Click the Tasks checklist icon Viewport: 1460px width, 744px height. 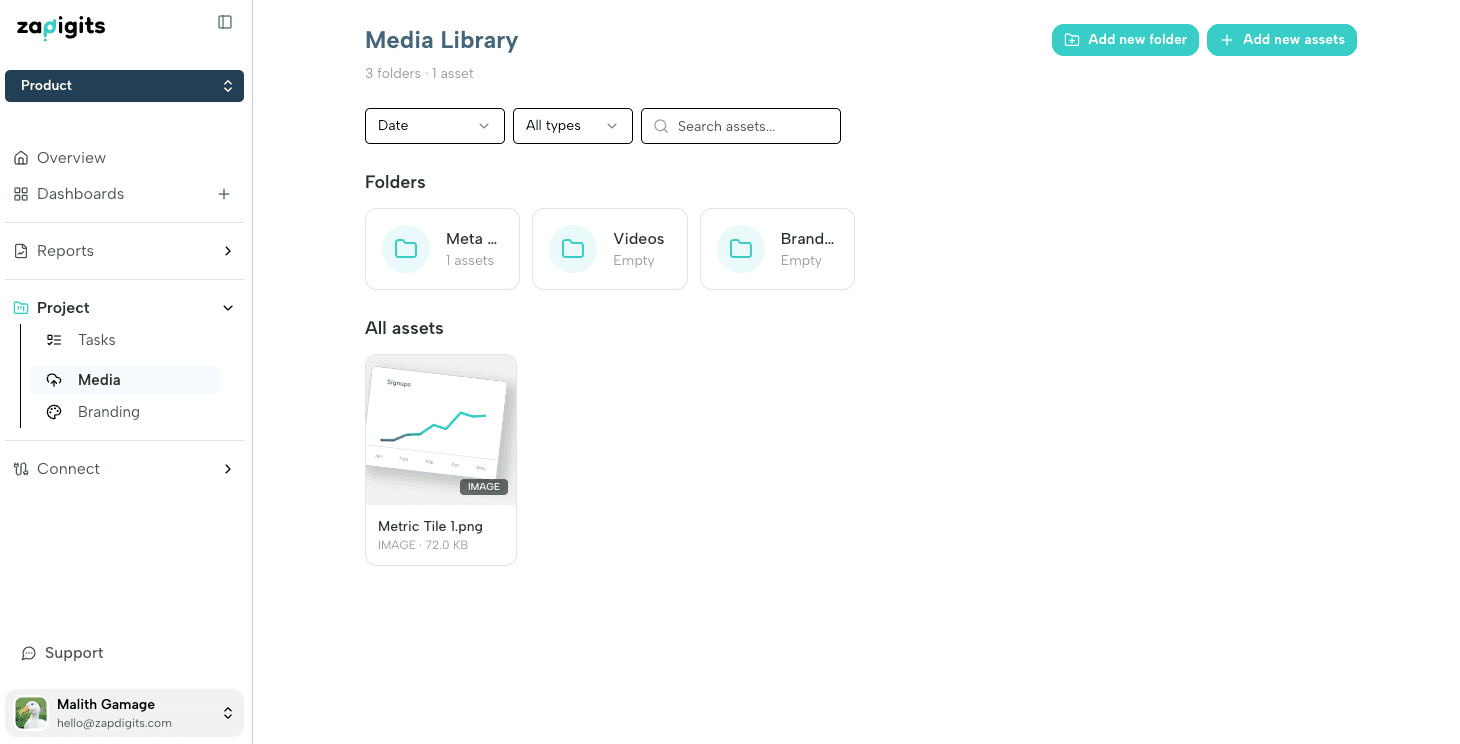tap(54, 339)
